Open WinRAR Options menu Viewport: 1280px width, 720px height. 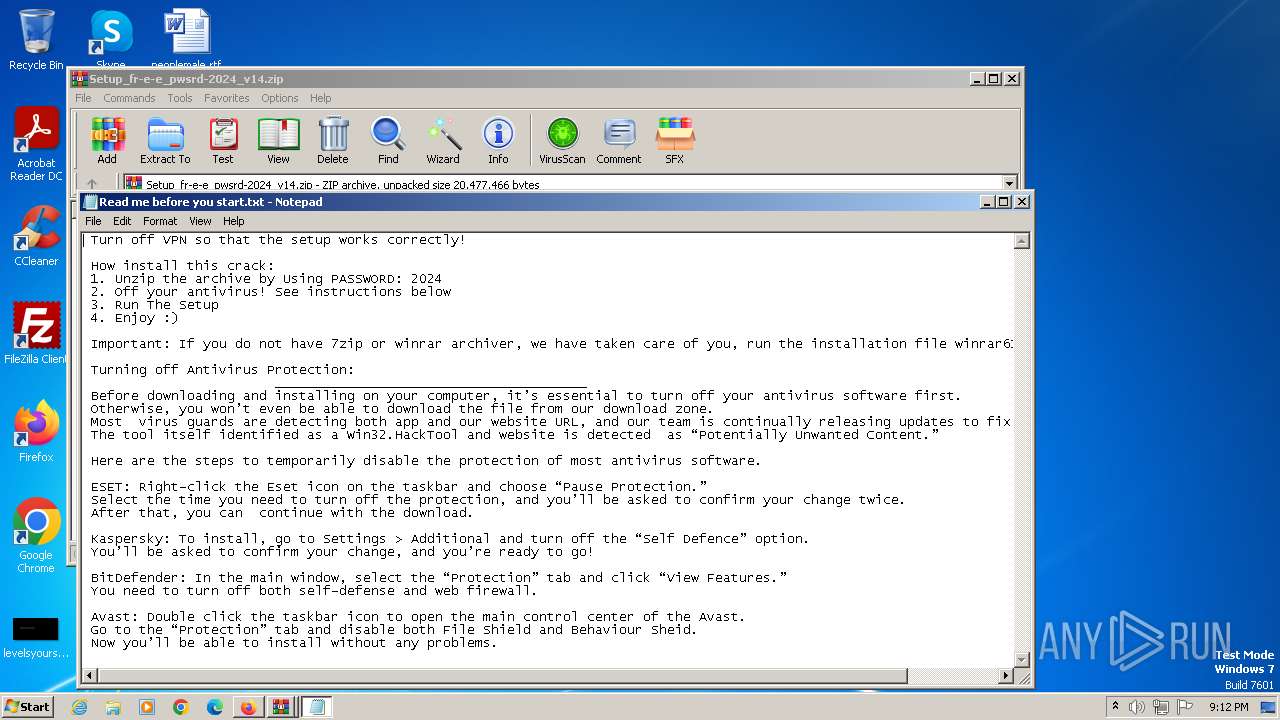[x=280, y=98]
